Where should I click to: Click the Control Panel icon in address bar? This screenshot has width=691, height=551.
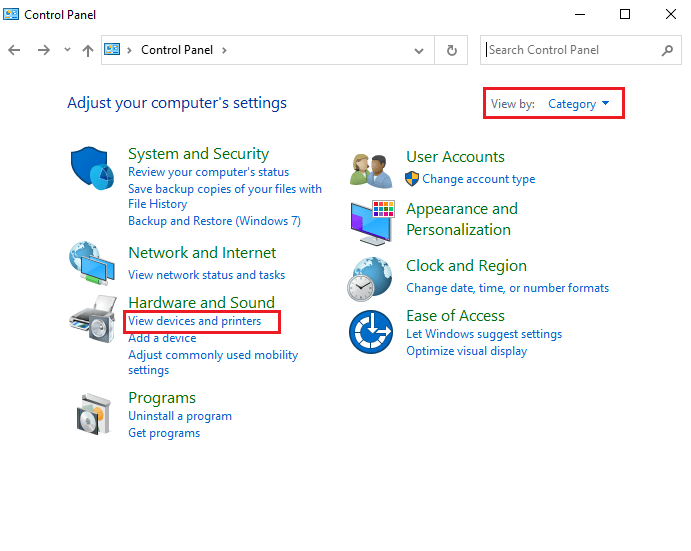(112, 49)
